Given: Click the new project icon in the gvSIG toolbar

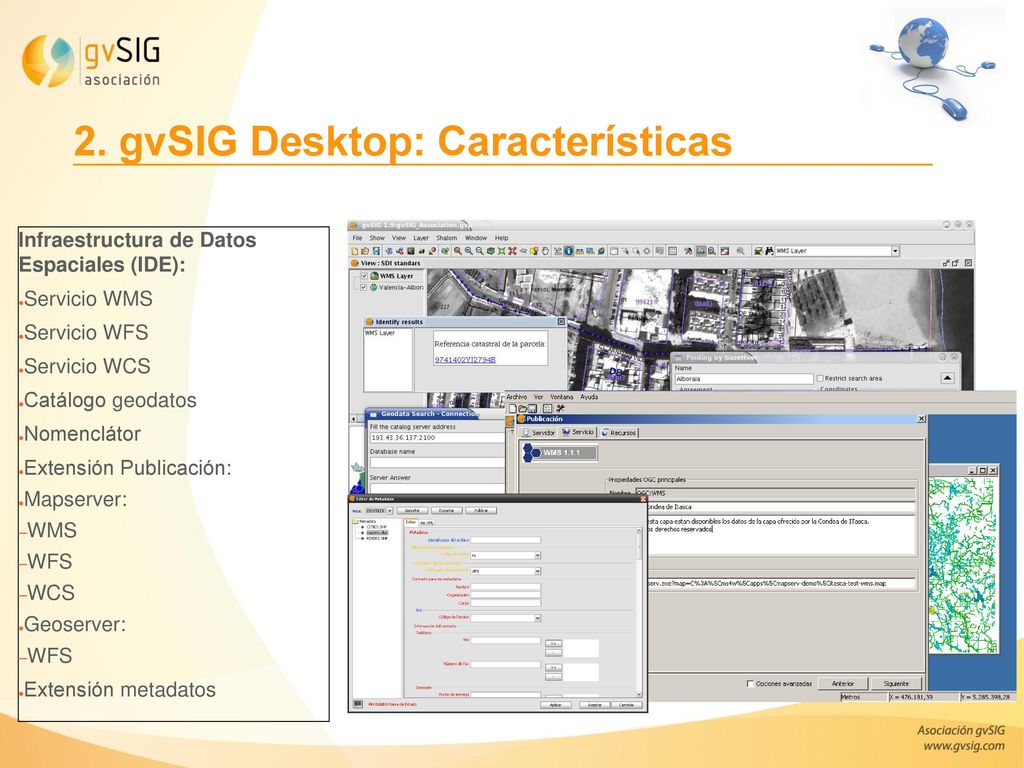Looking at the screenshot, I should 355,251.
